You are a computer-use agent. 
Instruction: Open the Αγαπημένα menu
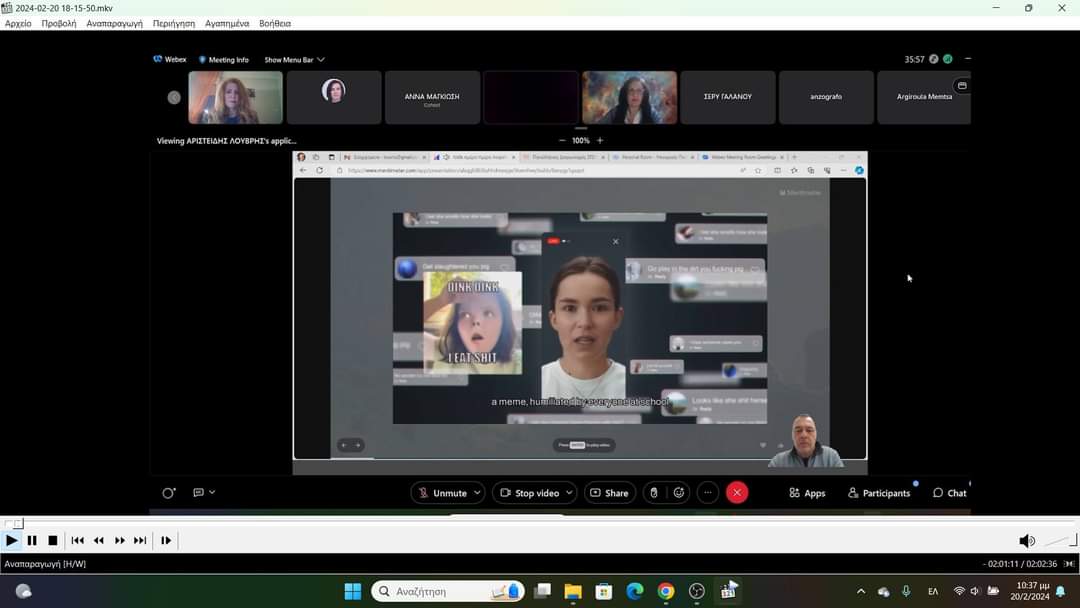tap(227, 23)
